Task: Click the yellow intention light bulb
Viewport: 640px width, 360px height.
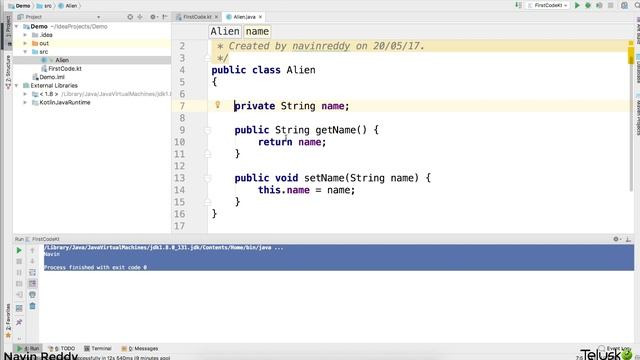Action: (x=218, y=105)
